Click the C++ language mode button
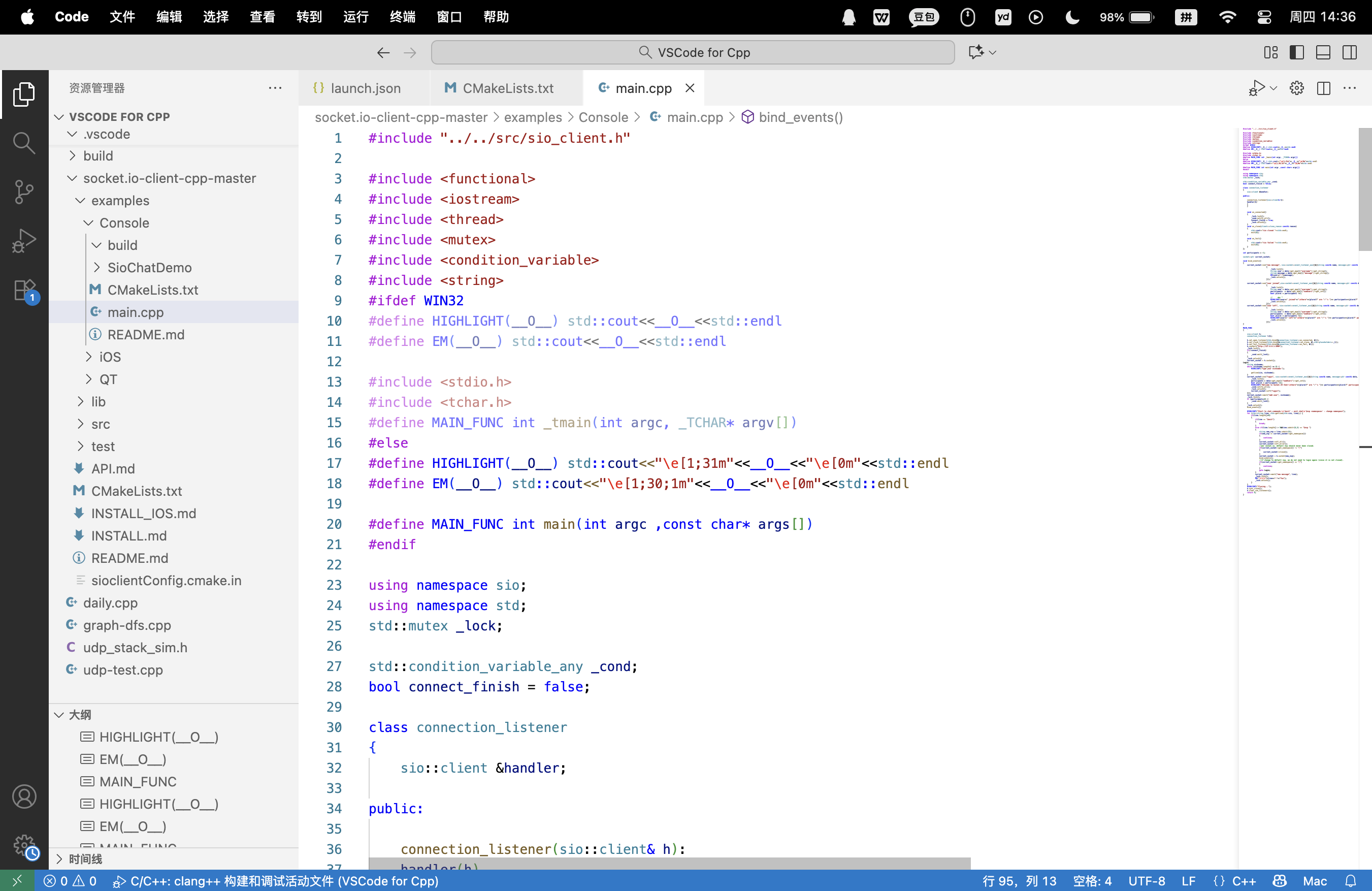Image resolution: width=1372 pixels, height=891 pixels. [1244, 881]
